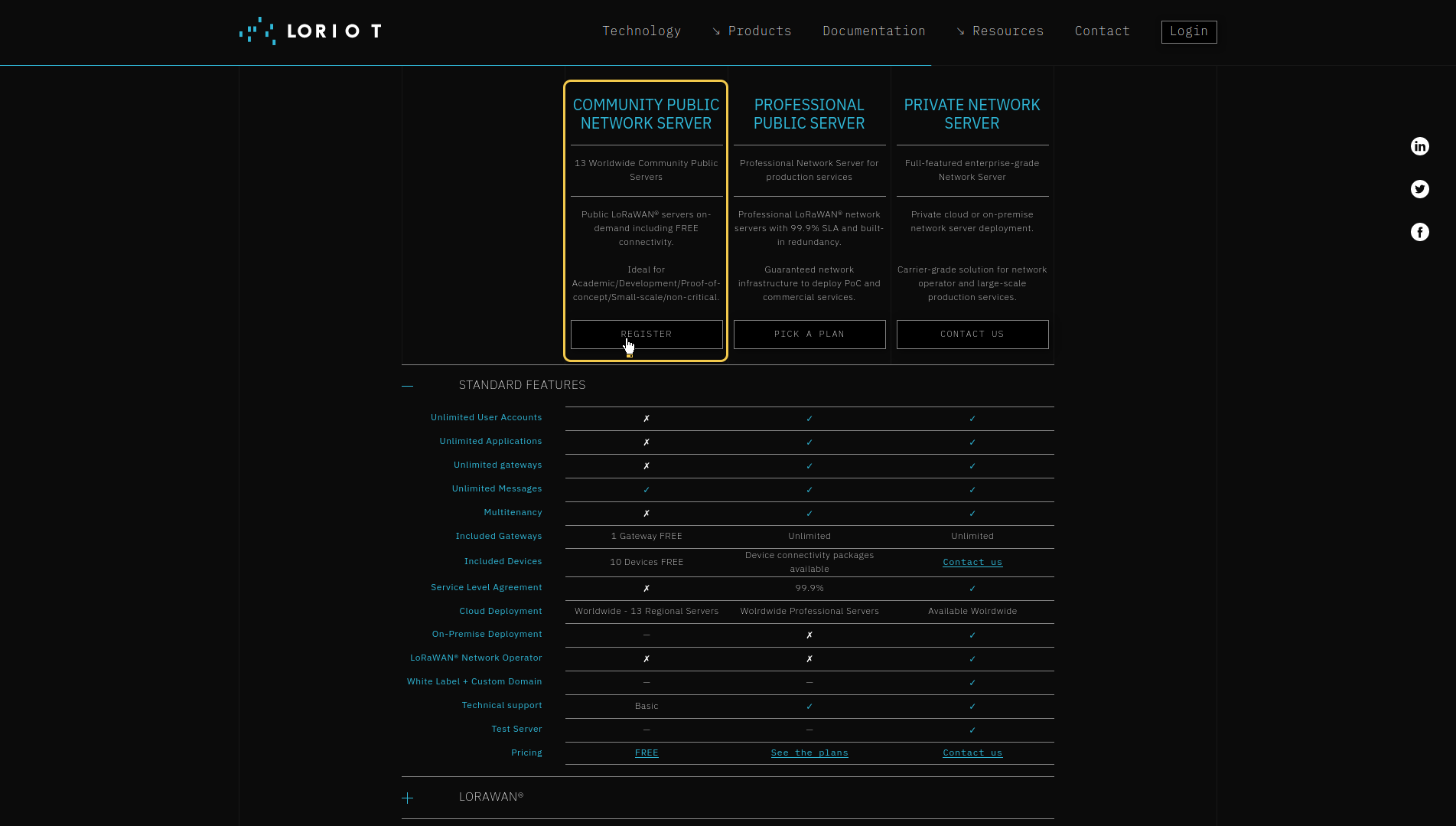The width and height of the screenshot is (1456, 826).
Task: Click the Test Server label
Action: pos(516,730)
